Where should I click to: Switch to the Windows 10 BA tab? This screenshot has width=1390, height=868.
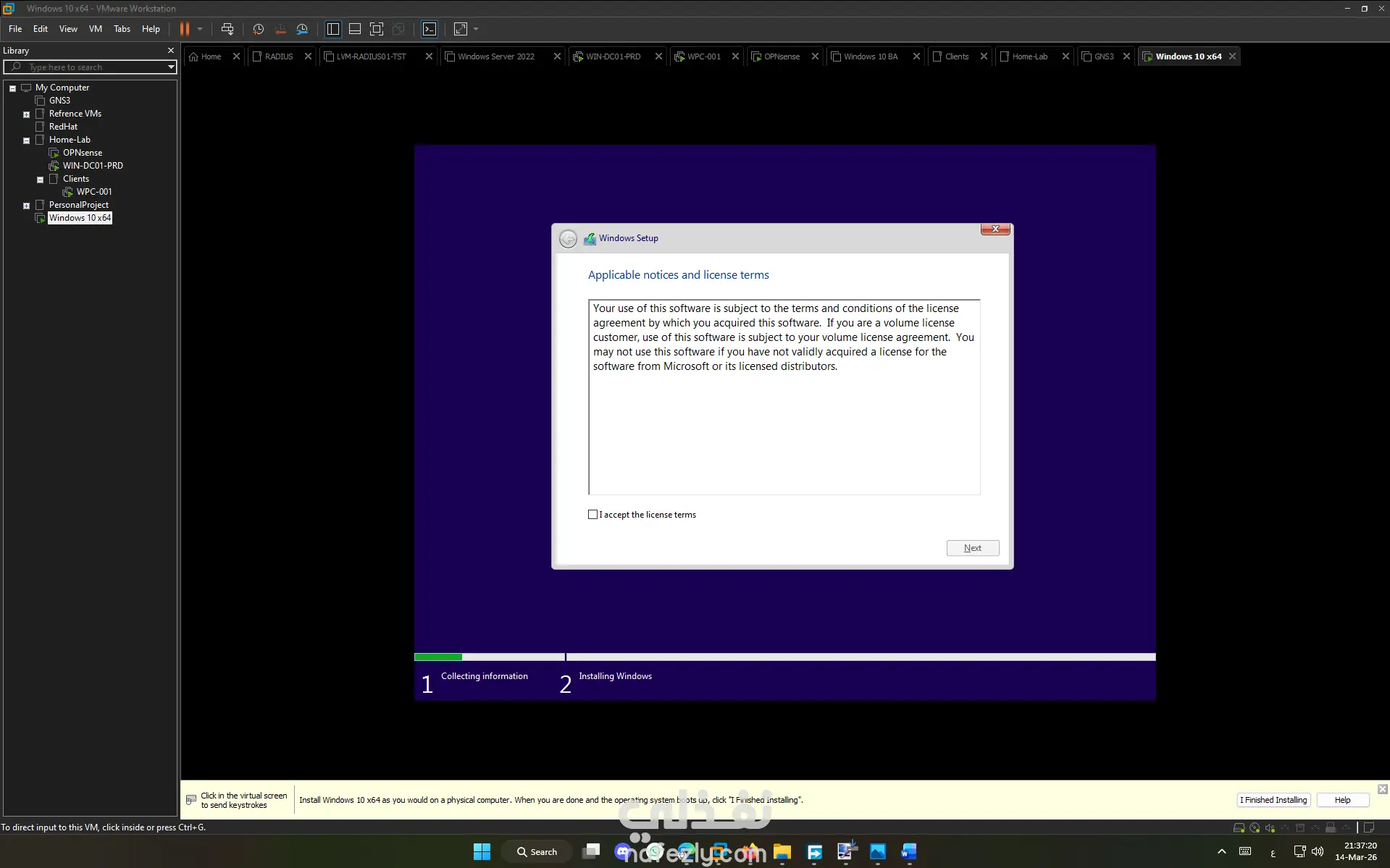[870, 56]
